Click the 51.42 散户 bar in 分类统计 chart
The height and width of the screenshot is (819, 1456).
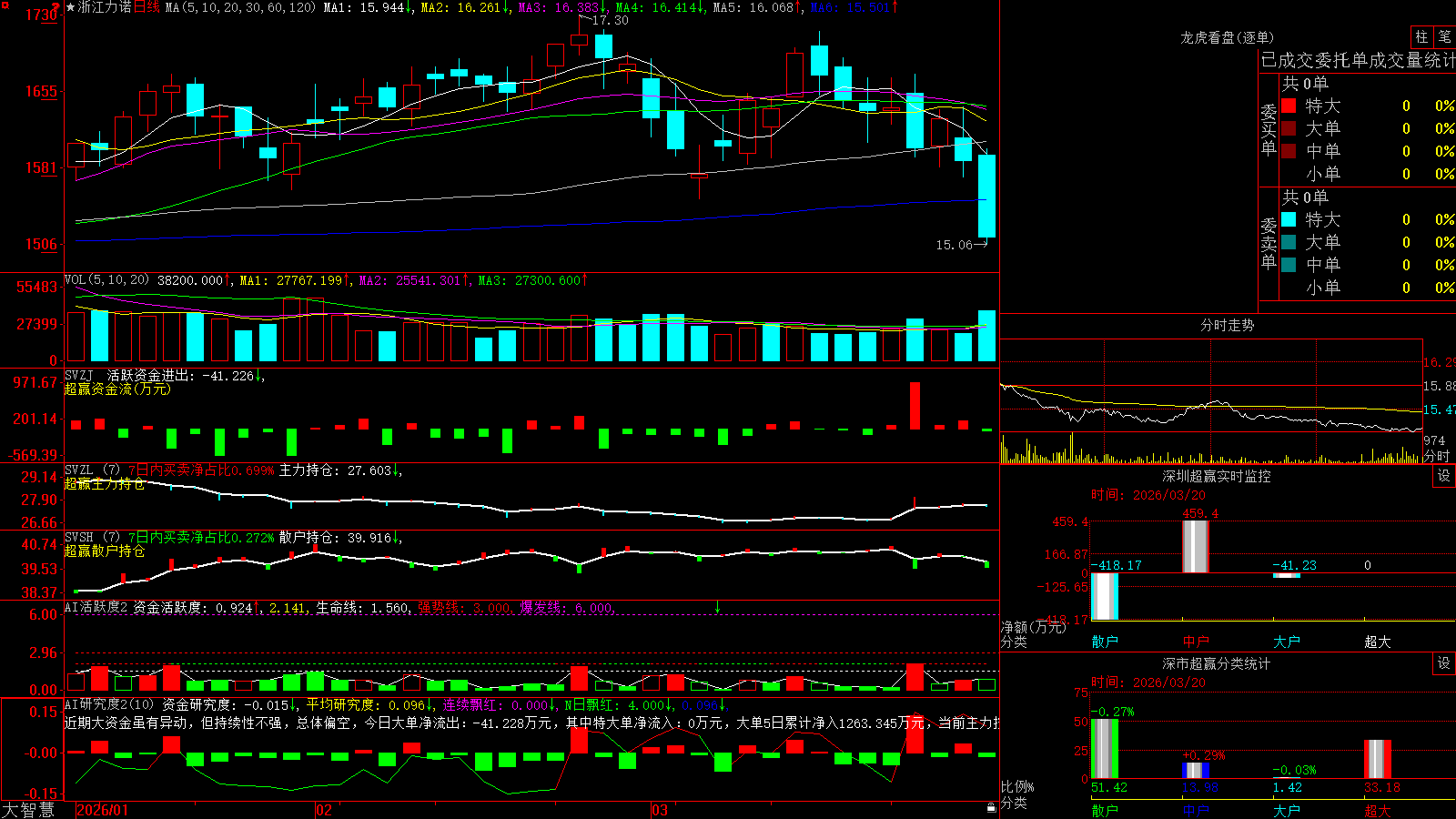[x=1104, y=748]
